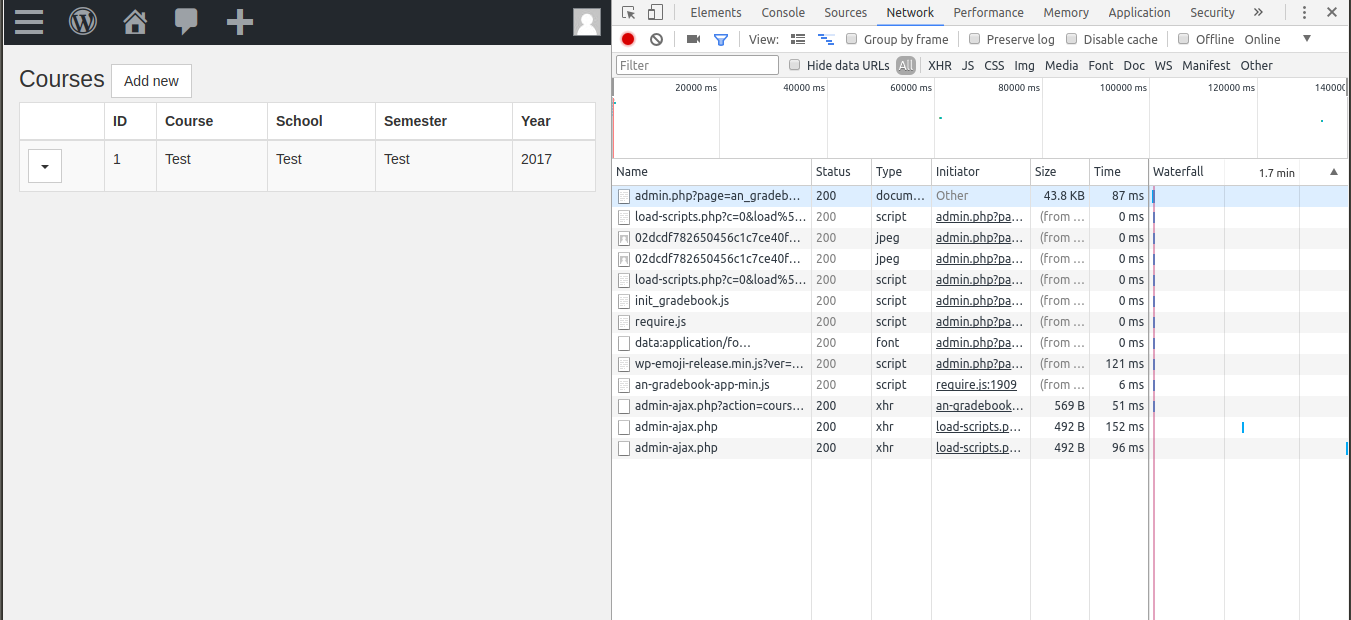Enable Hide data URLs checkbox

click(795, 65)
